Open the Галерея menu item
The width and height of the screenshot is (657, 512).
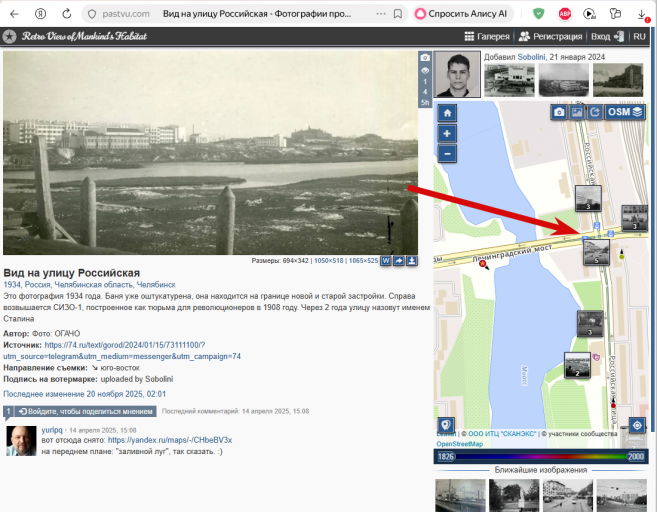tap(487, 36)
